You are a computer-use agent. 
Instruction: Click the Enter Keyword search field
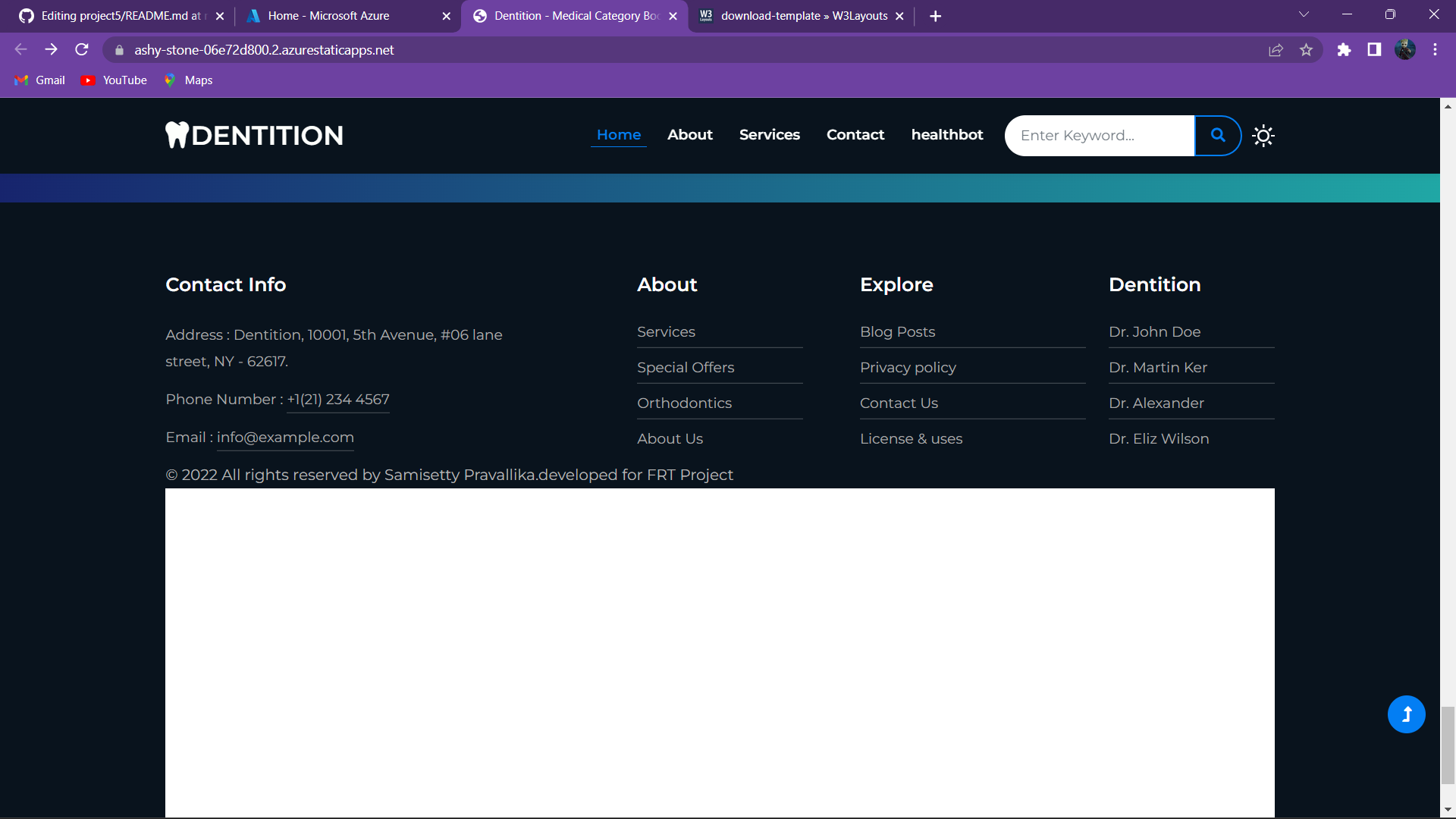[1098, 136]
